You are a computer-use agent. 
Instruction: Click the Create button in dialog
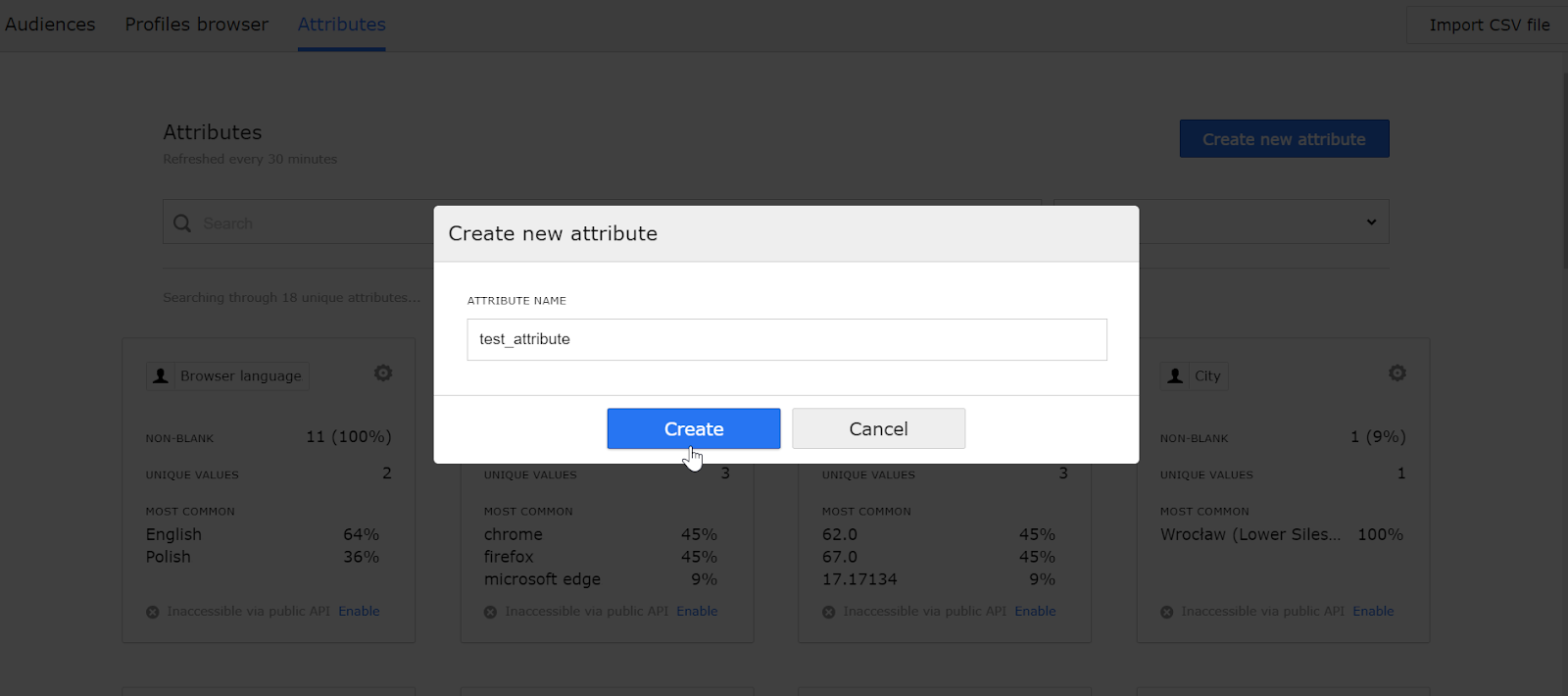coord(693,428)
